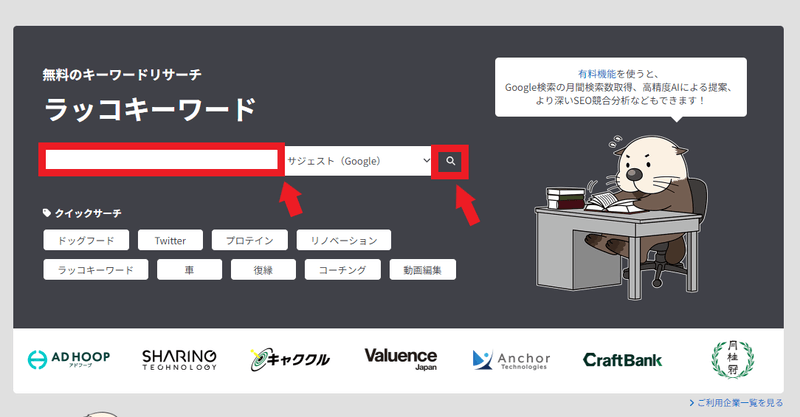
Task: Click the コーチング quick search button
Action: pyautogui.click(x=342, y=269)
